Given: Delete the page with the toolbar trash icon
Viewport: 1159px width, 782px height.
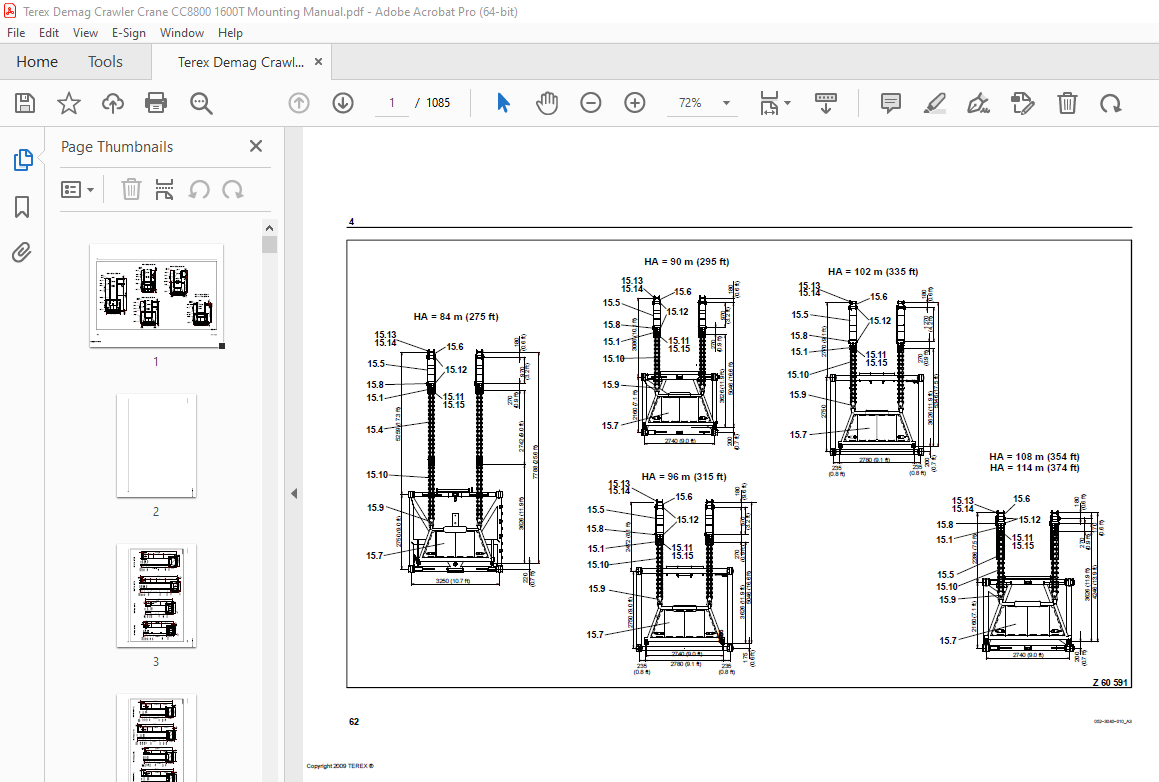Looking at the screenshot, I should (x=1067, y=103).
